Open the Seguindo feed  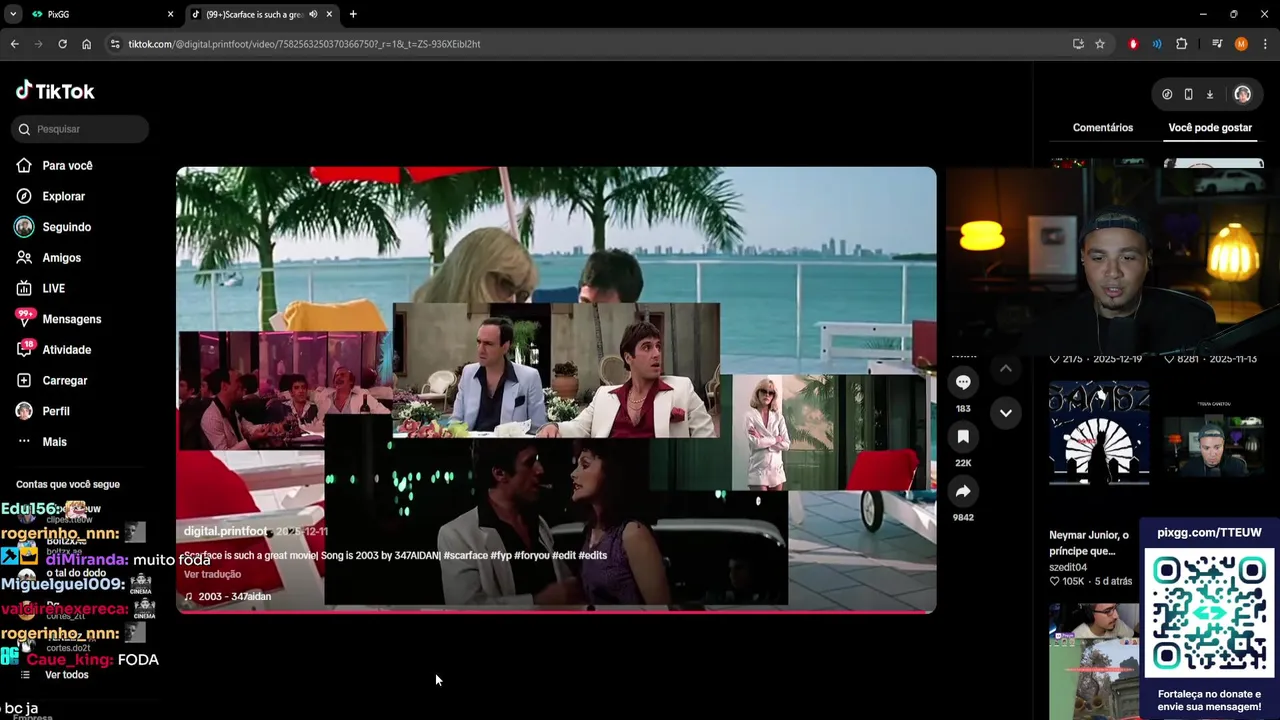tap(66, 227)
